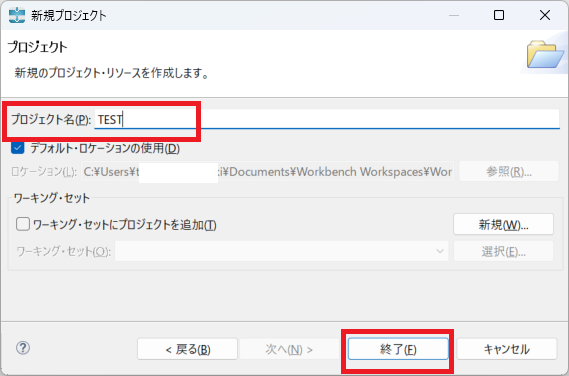Finish wizard with 終了(F) button
This screenshot has height=376, width=569.
[x=398, y=349]
